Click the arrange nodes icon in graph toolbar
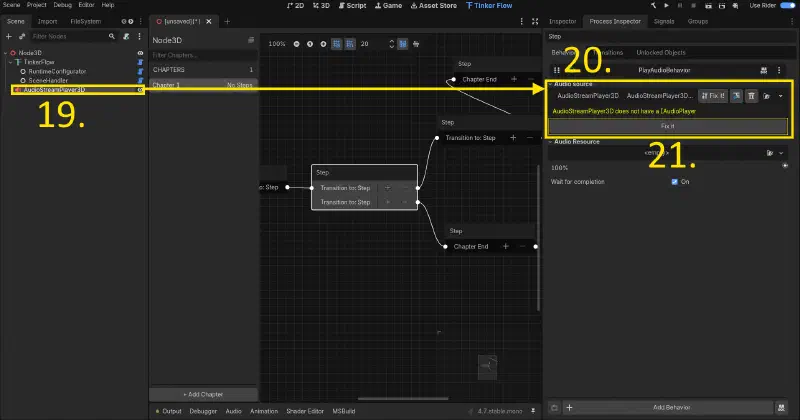Image resolution: width=800 pixels, height=420 pixels. [x=416, y=44]
